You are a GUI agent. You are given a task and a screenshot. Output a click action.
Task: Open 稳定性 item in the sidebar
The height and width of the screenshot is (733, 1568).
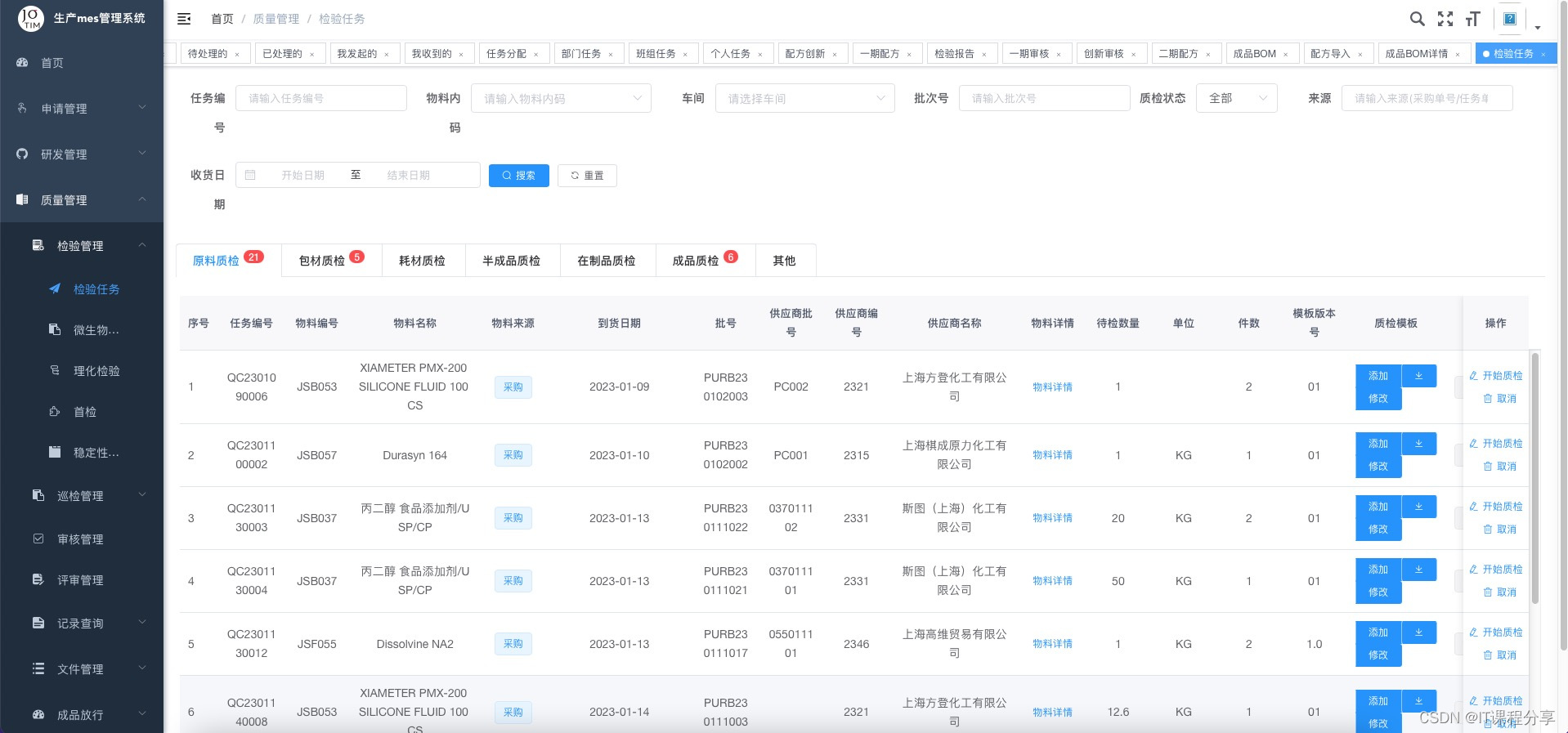click(x=82, y=453)
